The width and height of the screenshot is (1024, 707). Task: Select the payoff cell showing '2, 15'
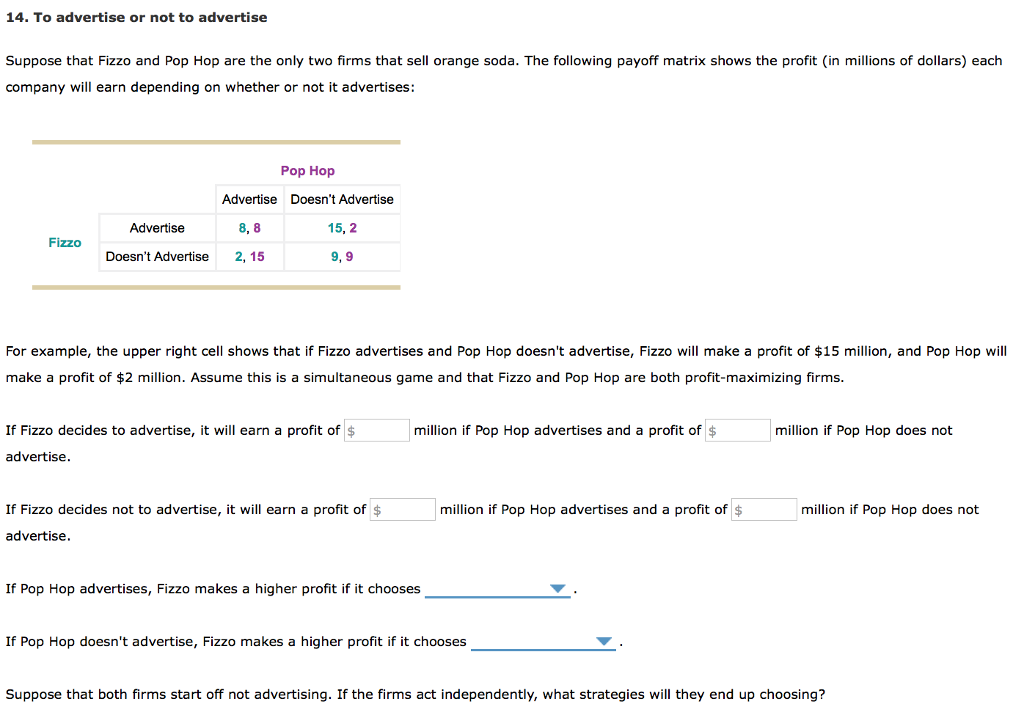249,256
